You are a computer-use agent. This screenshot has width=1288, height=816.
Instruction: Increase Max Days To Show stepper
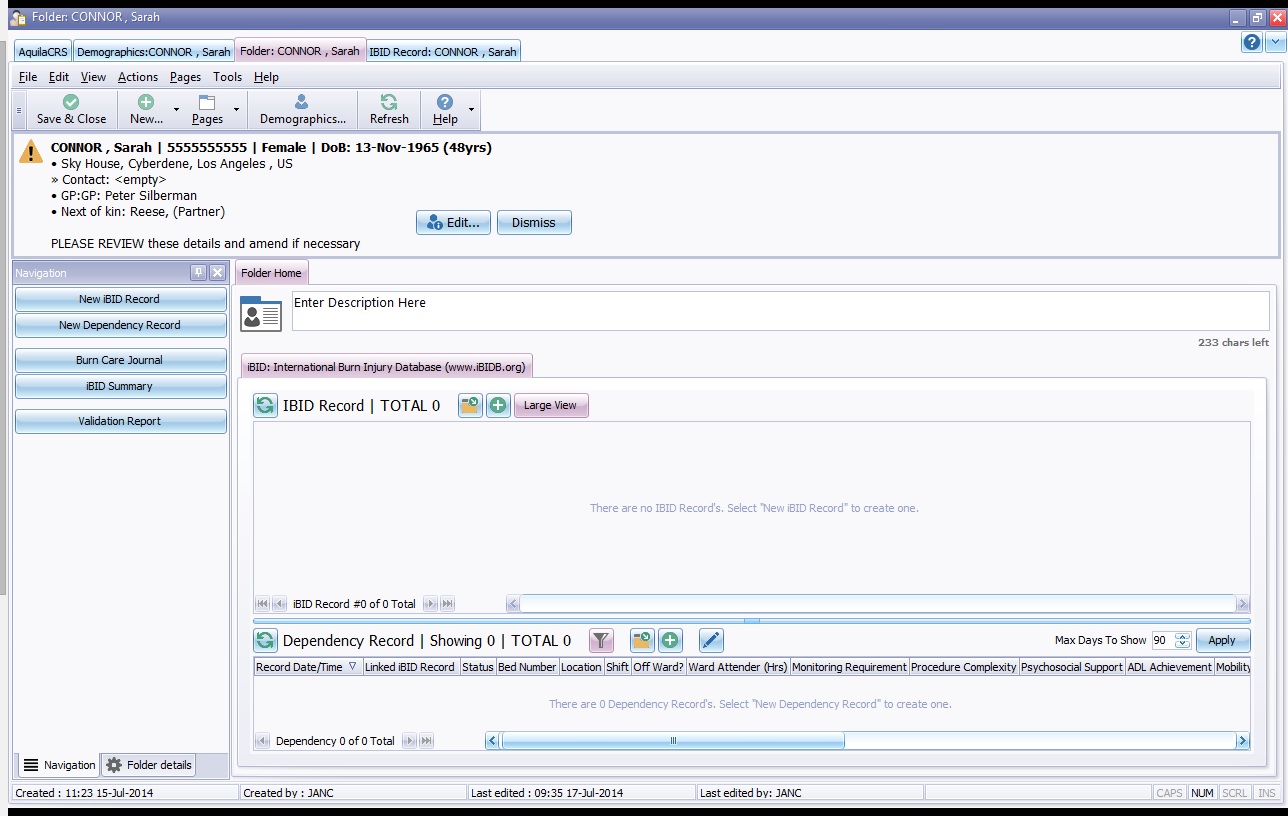click(x=1182, y=636)
